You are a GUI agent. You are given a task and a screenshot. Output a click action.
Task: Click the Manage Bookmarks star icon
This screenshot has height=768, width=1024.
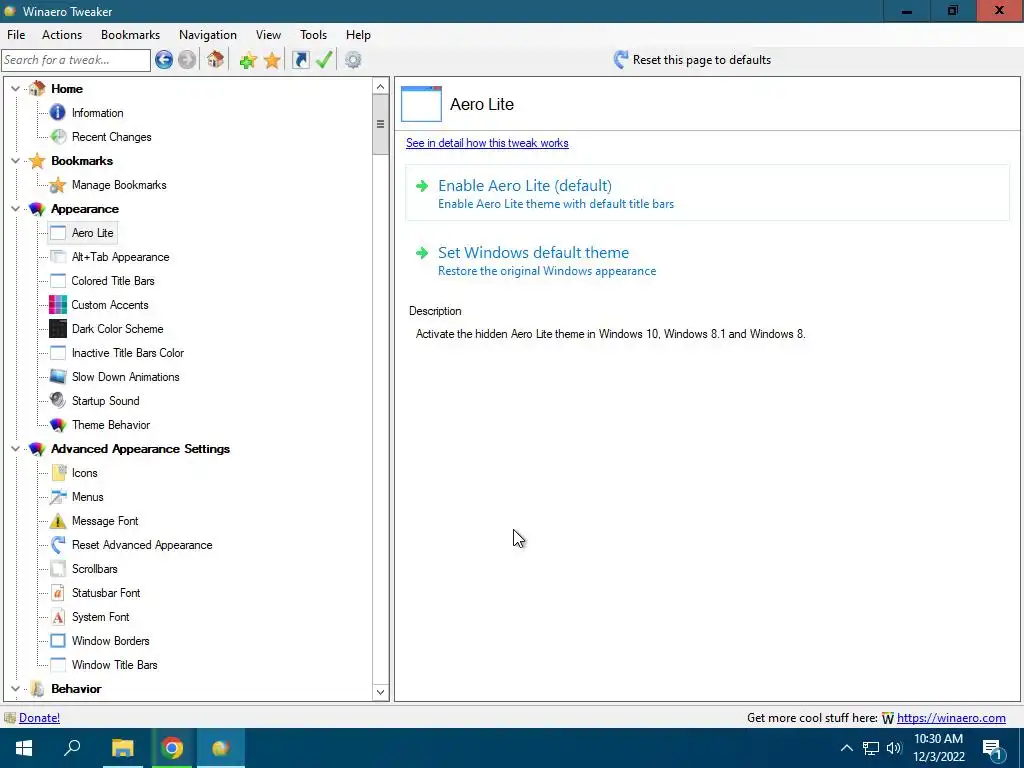coord(57,185)
